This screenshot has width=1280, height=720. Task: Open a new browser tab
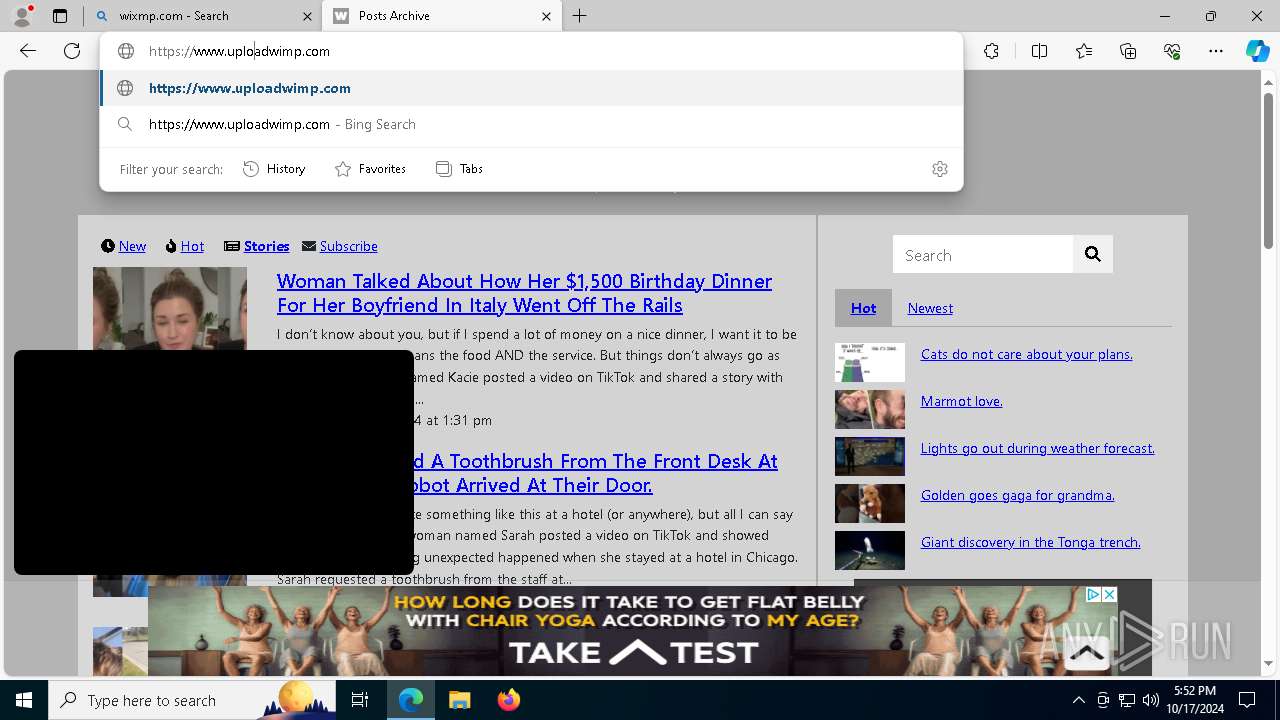pyautogui.click(x=580, y=16)
